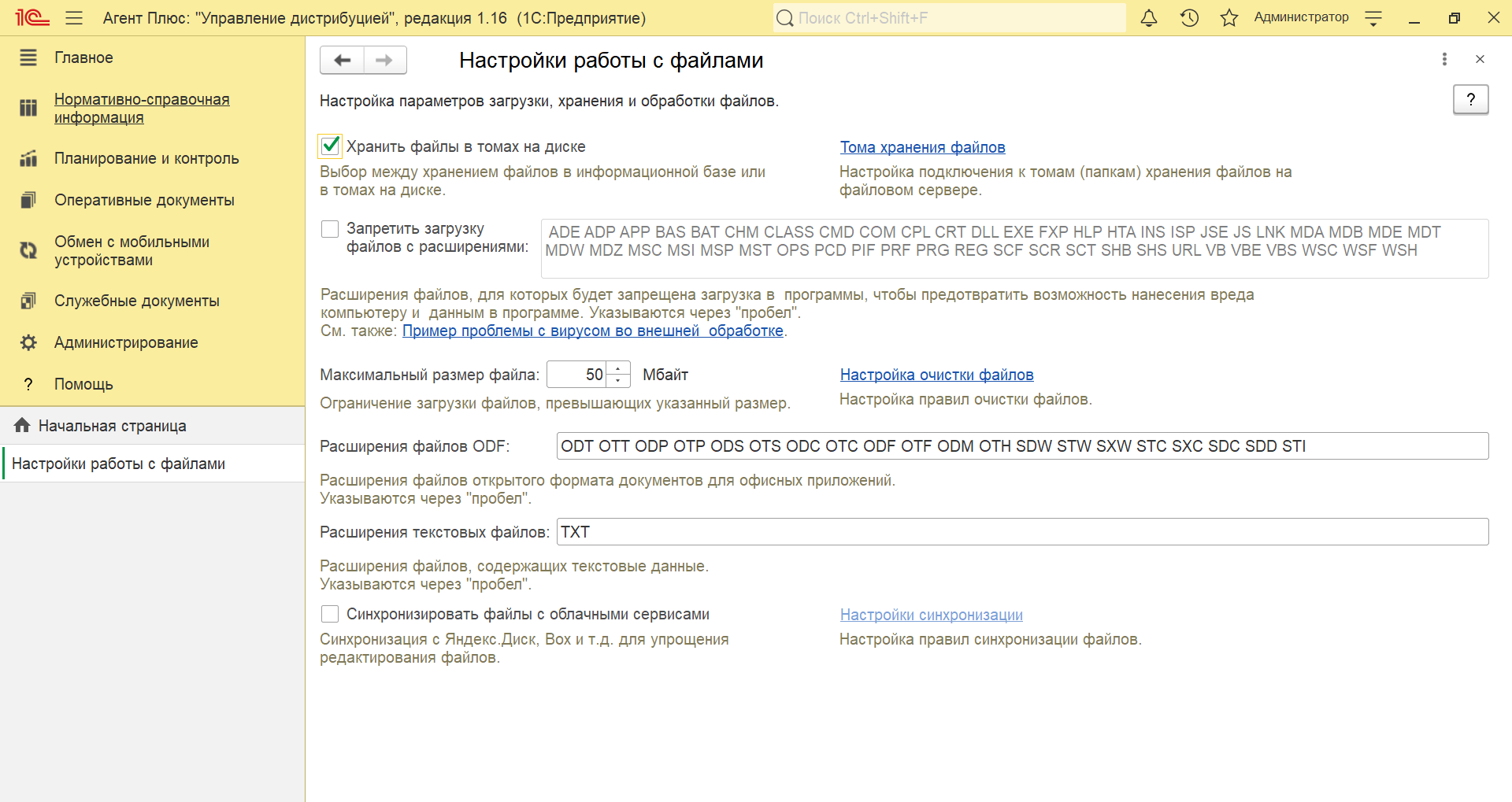
Task: Click the Максимальный размер файла label
Action: point(429,375)
